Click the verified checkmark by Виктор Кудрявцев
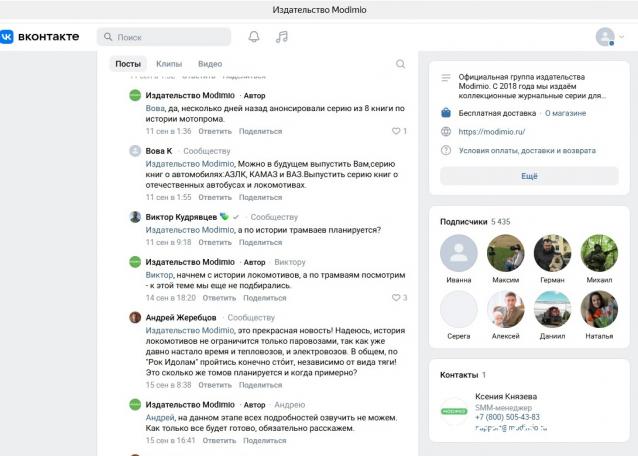This screenshot has width=638, height=456. click(x=236, y=217)
